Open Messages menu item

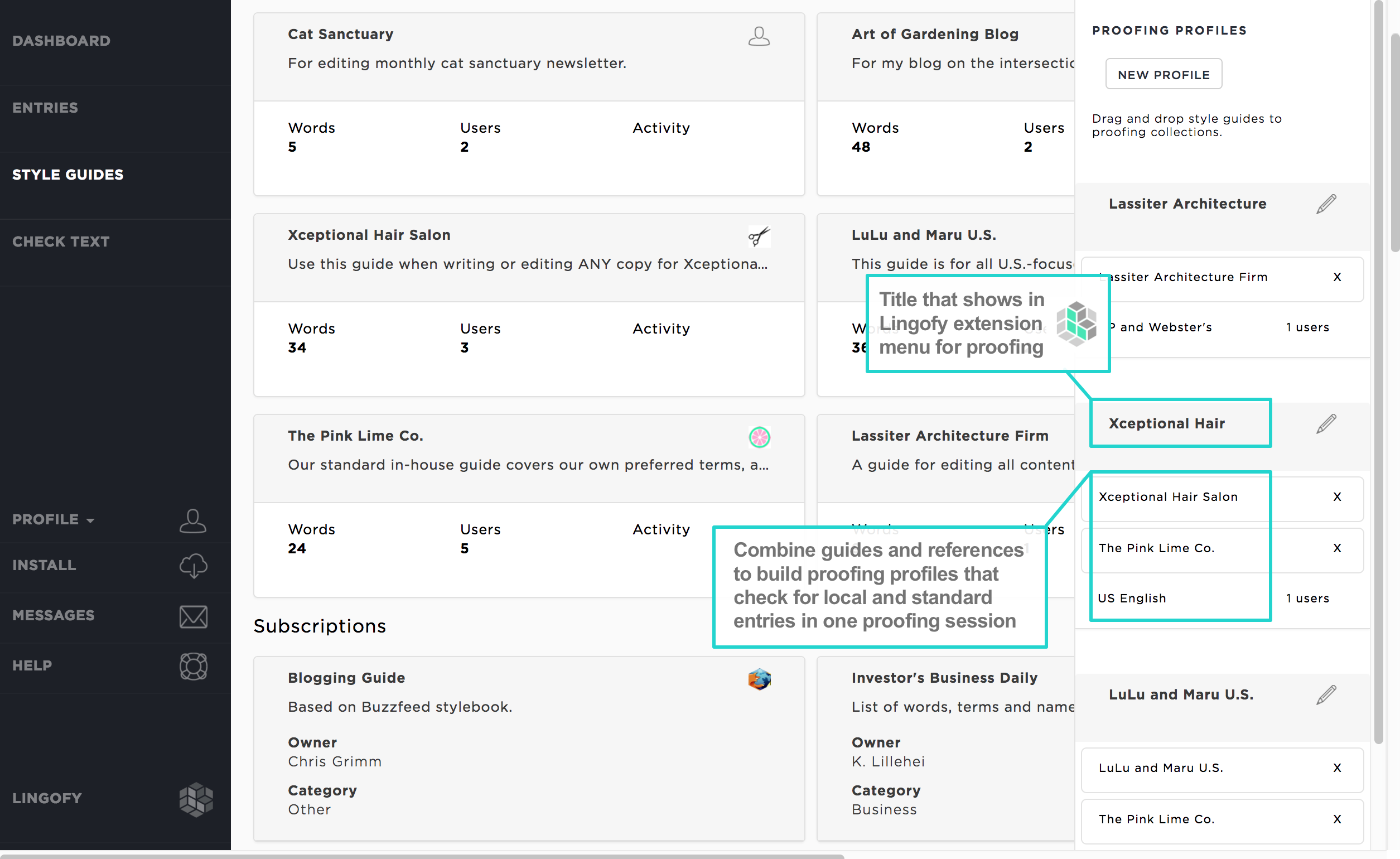[54, 615]
